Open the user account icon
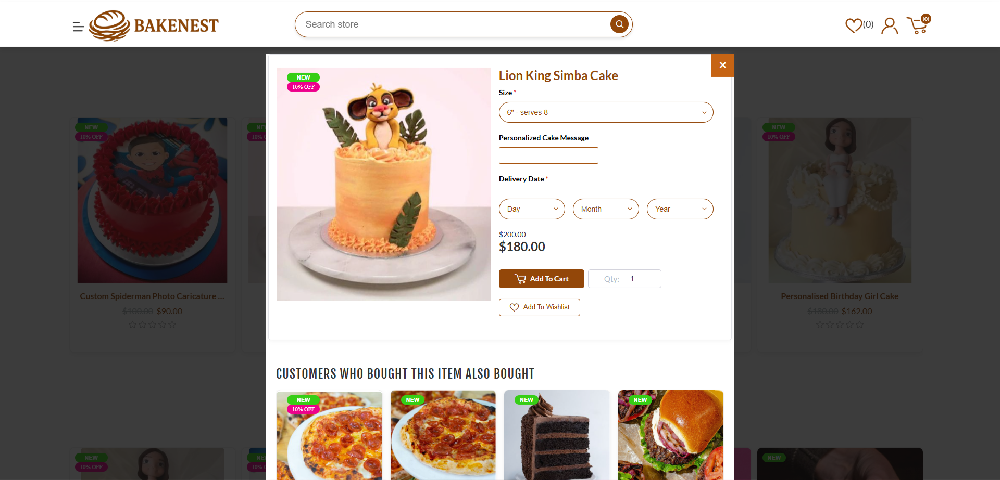The image size is (1000, 480). click(889, 25)
